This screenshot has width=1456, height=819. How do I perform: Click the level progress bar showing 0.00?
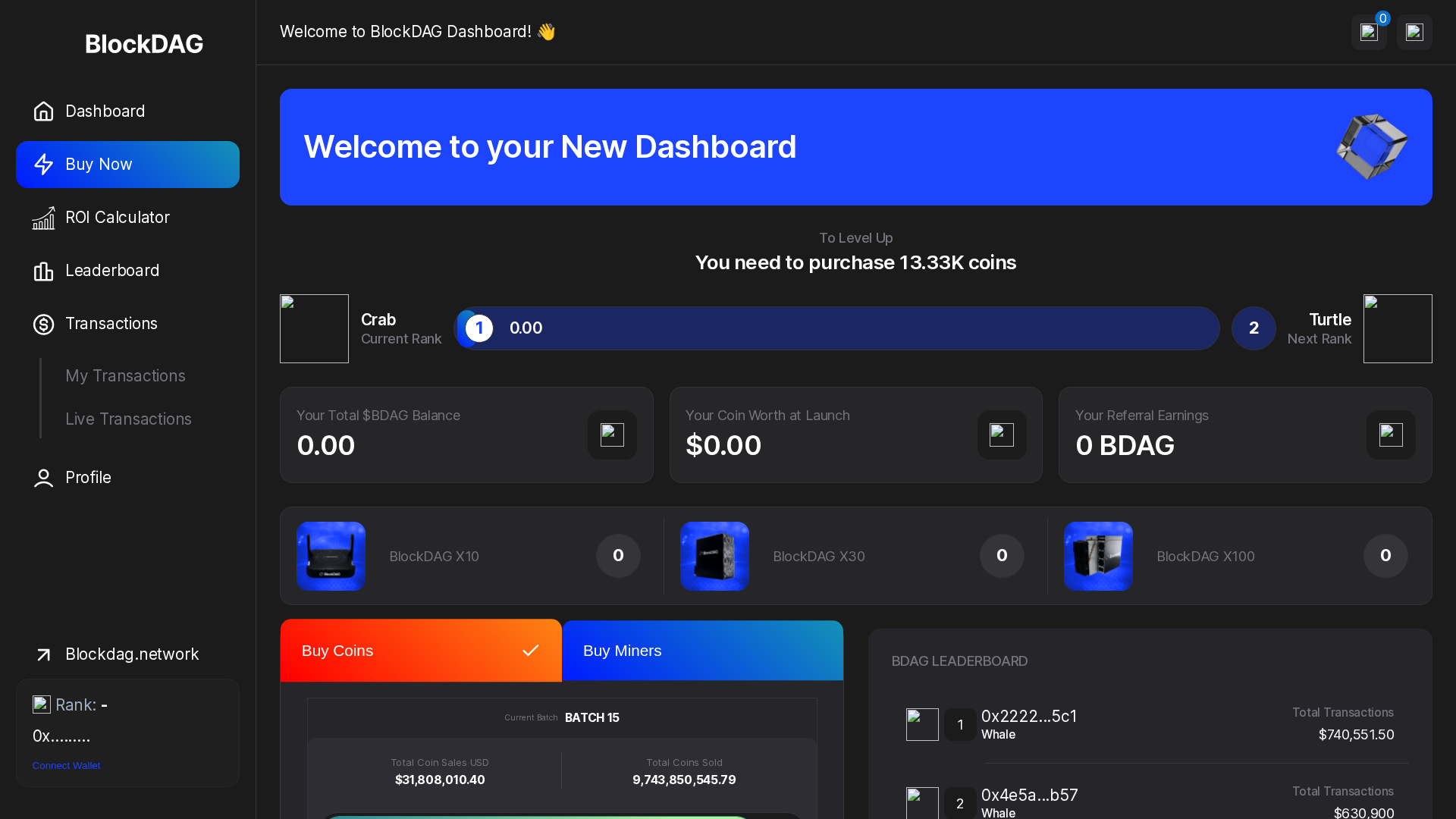[836, 328]
